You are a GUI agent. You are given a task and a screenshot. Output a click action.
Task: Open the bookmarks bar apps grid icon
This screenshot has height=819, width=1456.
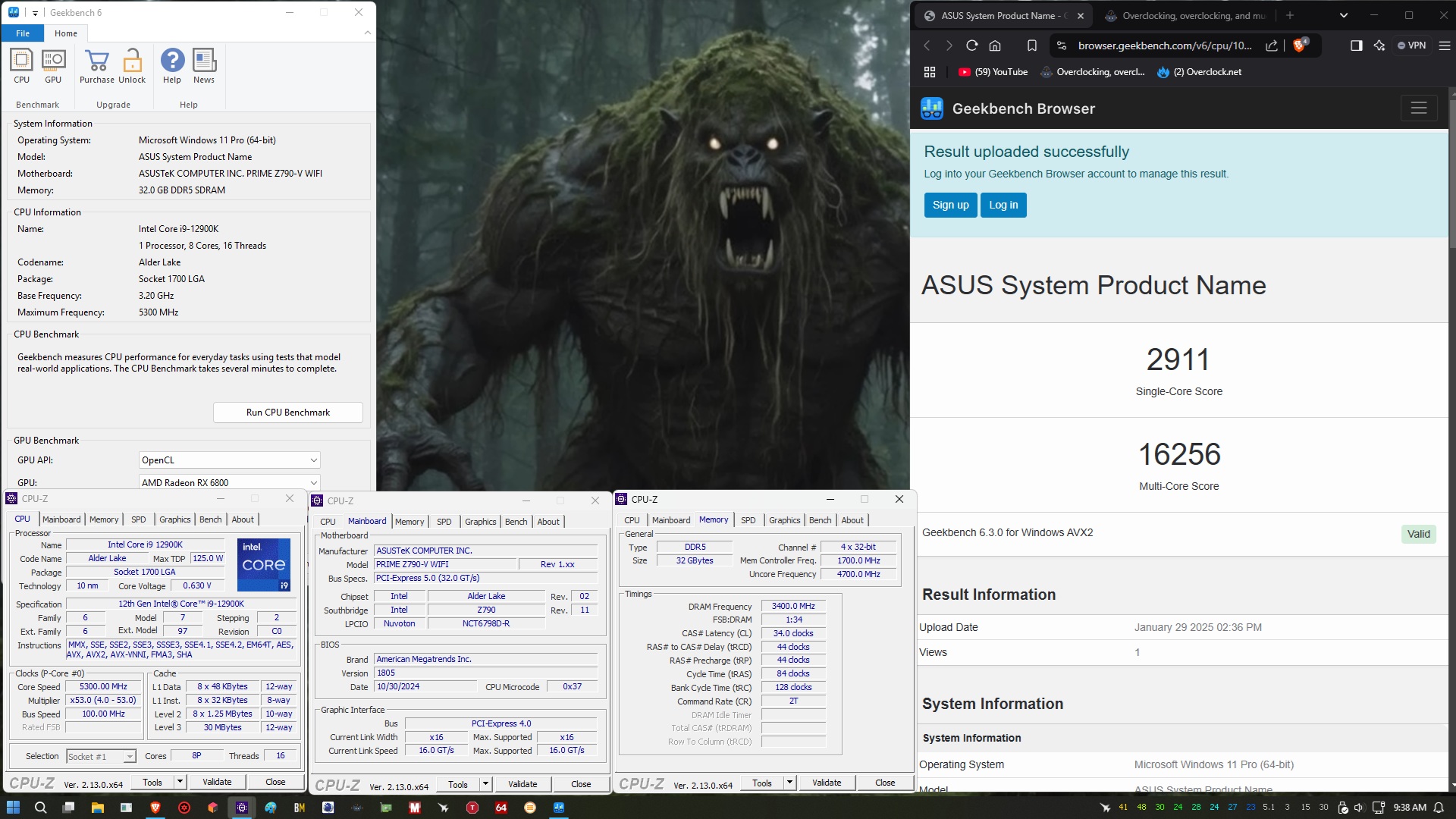tap(930, 72)
